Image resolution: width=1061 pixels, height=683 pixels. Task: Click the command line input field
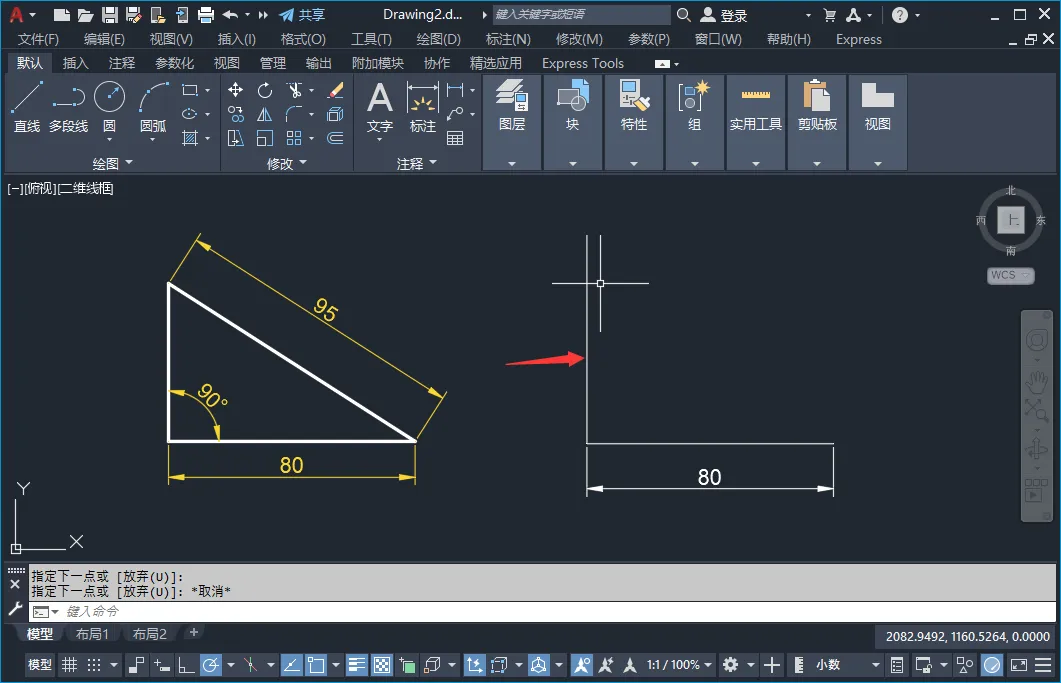(x=541, y=611)
